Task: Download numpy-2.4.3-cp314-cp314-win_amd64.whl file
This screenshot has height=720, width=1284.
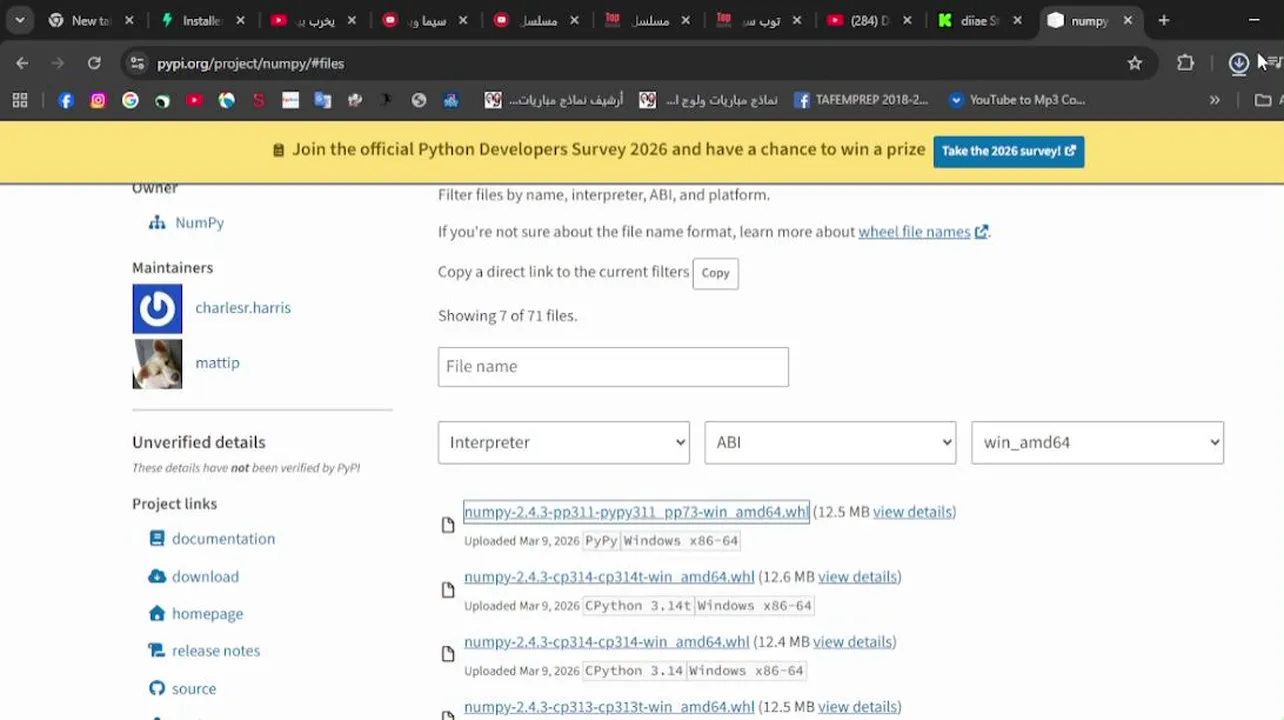Action: tap(606, 642)
